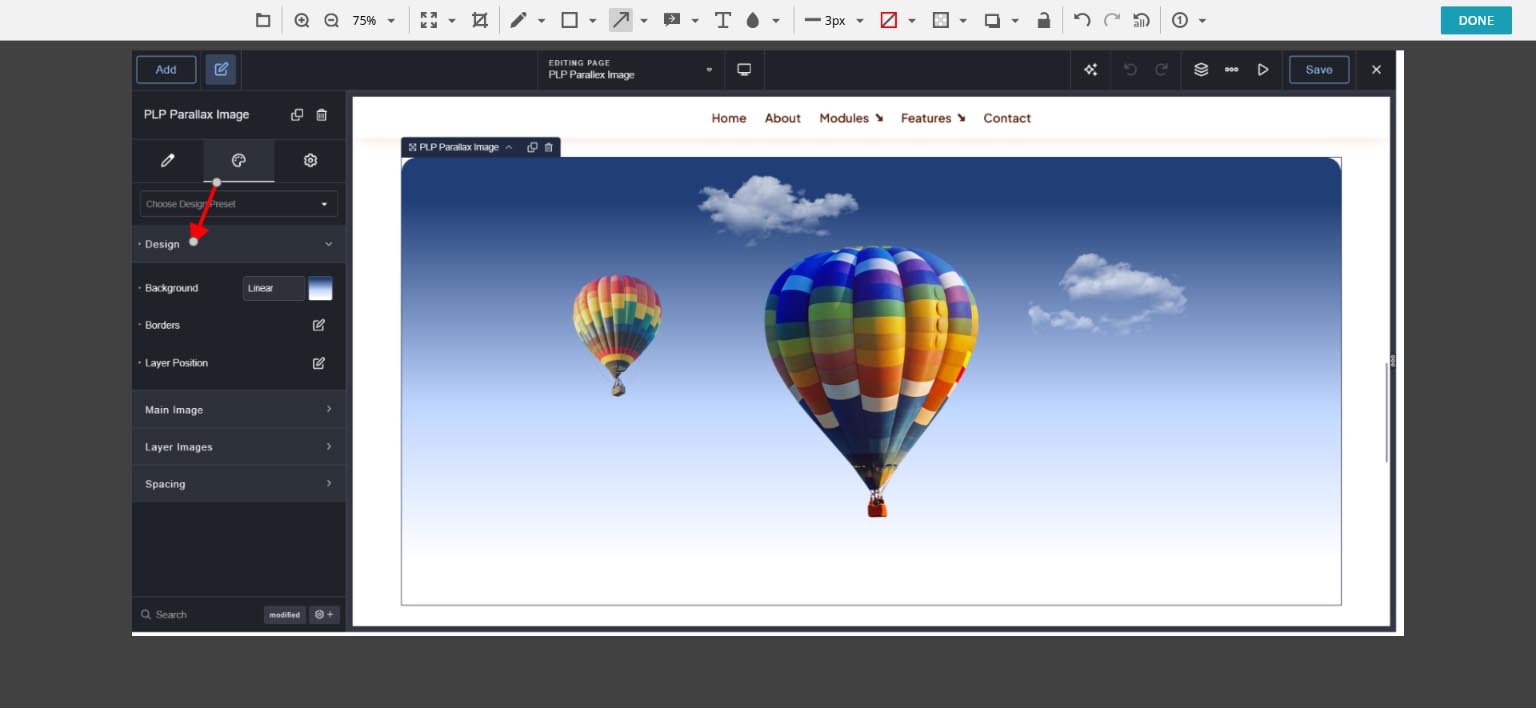Screen dimensions: 1536x708
Task: Click the fit-to-screen expand icon
Action: 429,20
